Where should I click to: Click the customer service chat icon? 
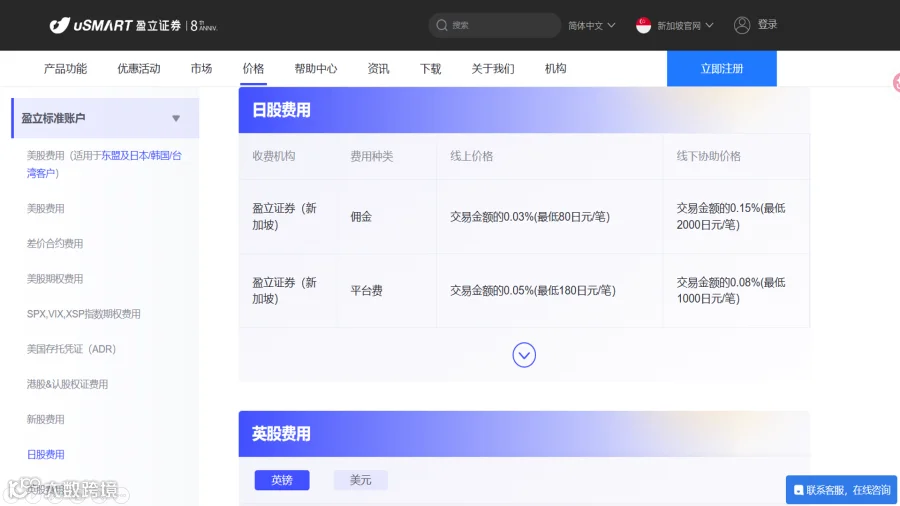(798, 490)
